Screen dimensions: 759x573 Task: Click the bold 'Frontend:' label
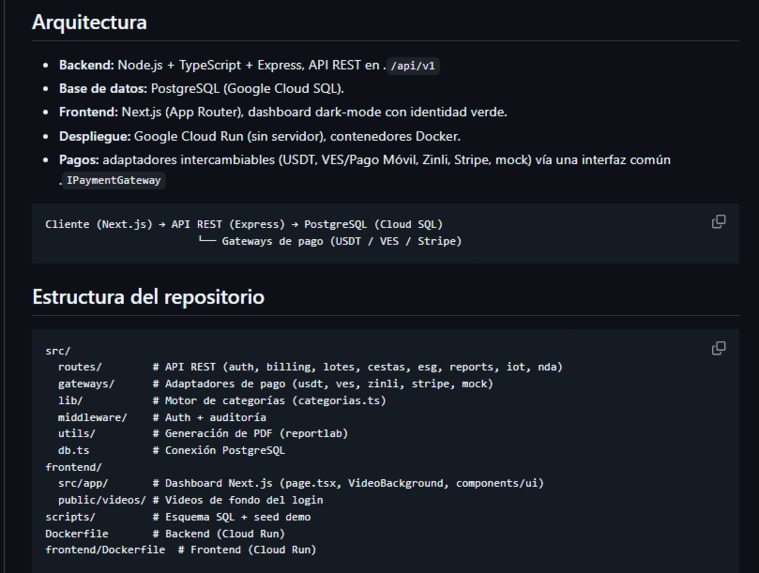click(x=89, y=112)
